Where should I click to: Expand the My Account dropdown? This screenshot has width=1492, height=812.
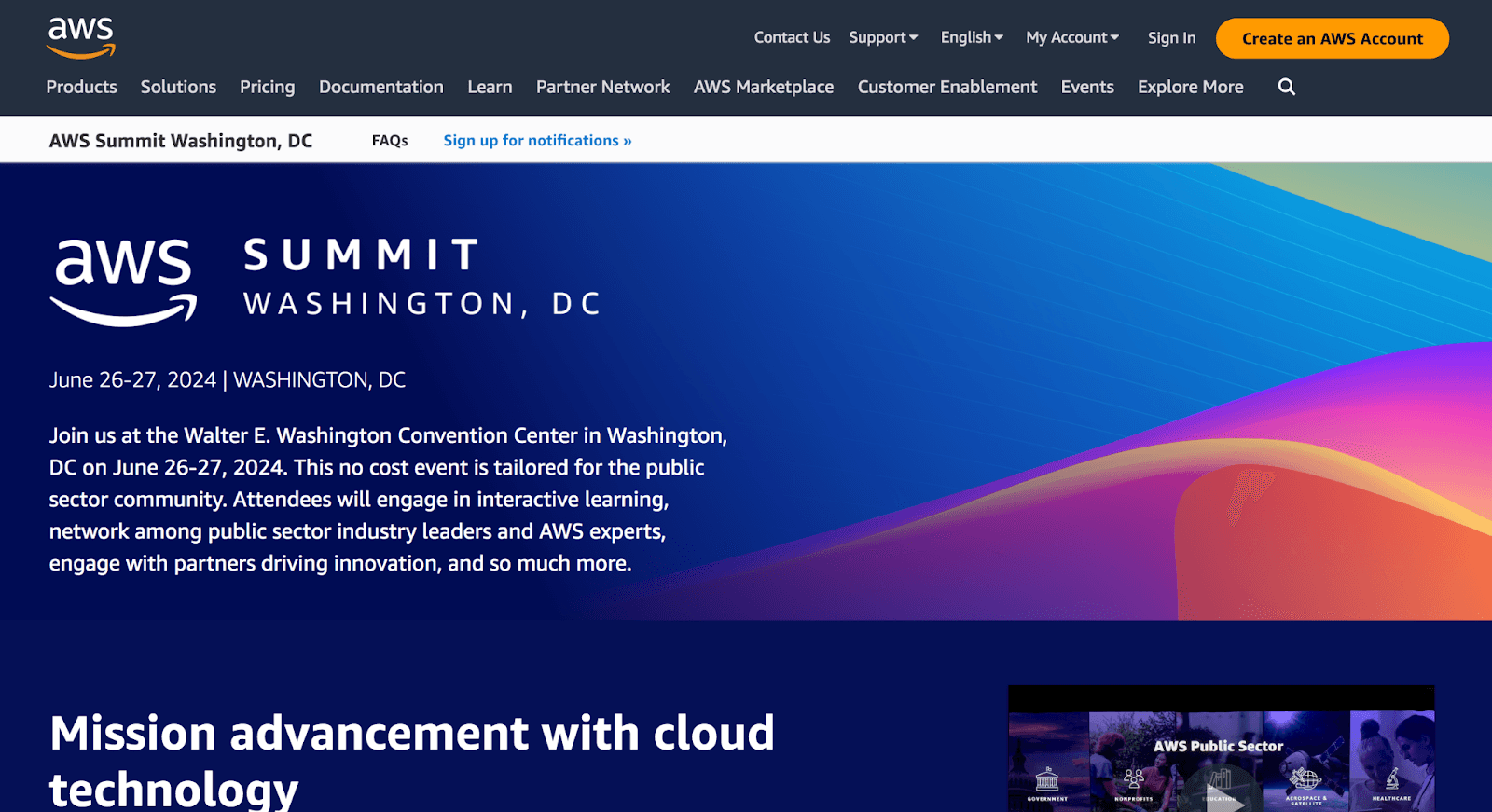(x=1072, y=37)
